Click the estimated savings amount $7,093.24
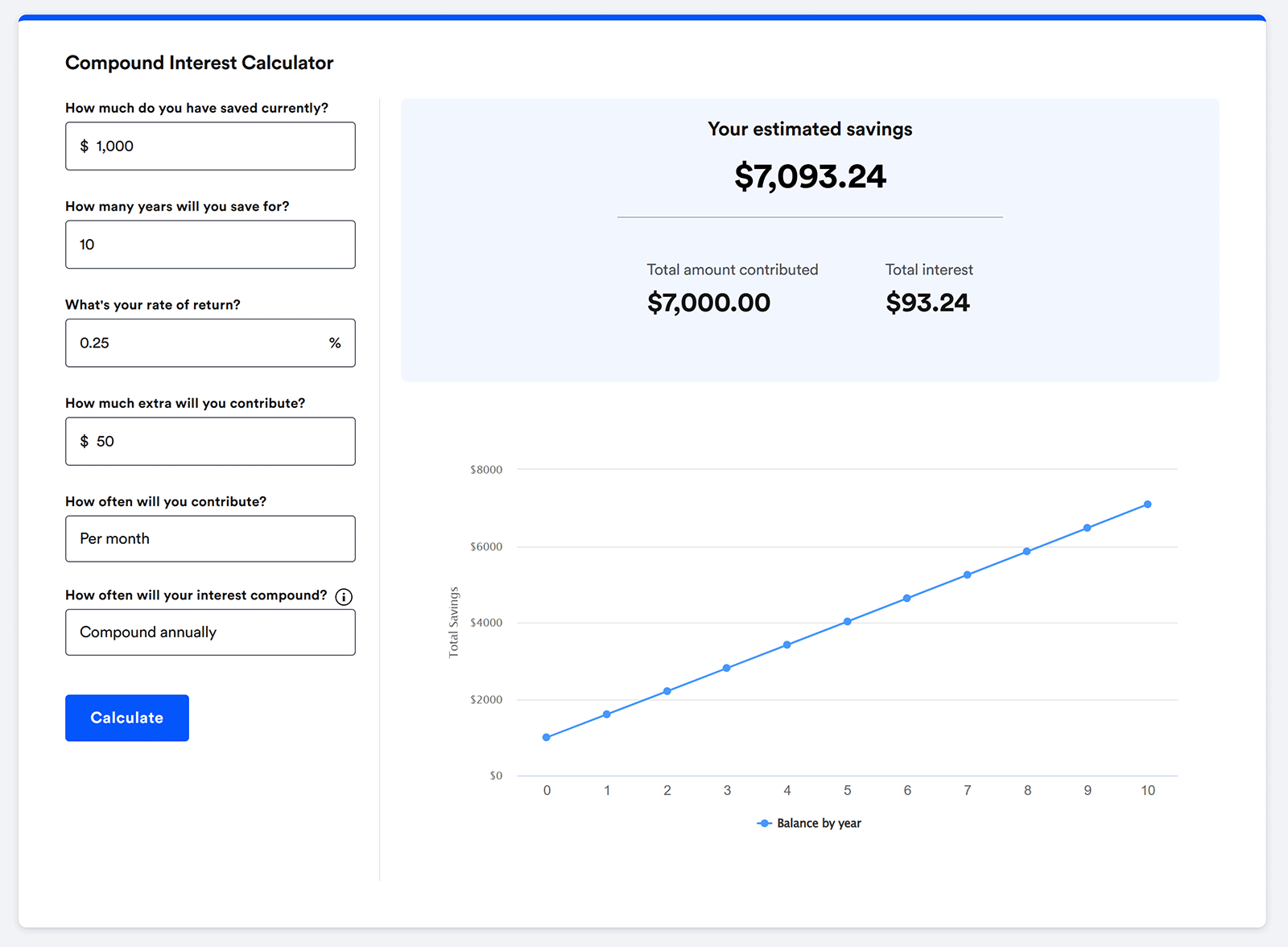The height and width of the screenshot is (947, 1288). 809,176
